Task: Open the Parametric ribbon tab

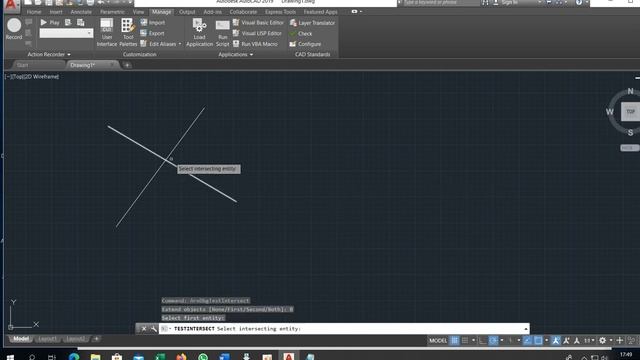Action: pyautogui.click(x=112, y=12)
